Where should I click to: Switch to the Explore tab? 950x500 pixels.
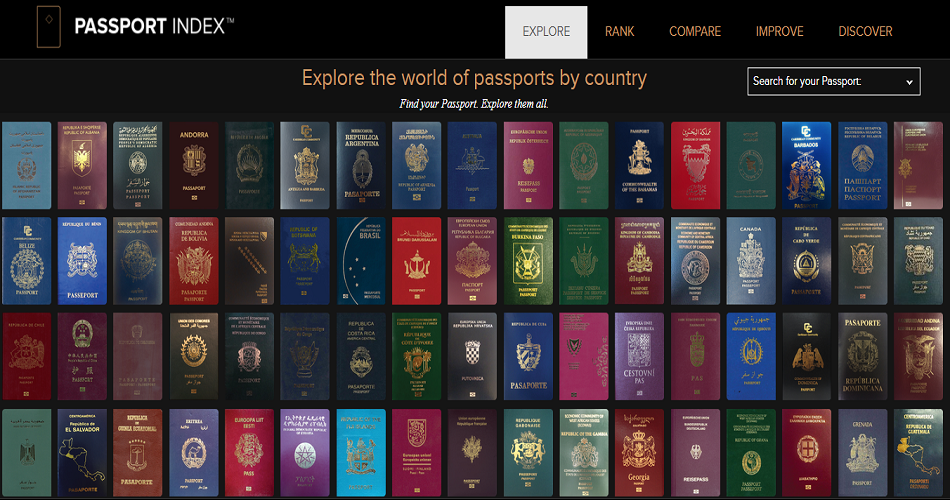[546, 32]
